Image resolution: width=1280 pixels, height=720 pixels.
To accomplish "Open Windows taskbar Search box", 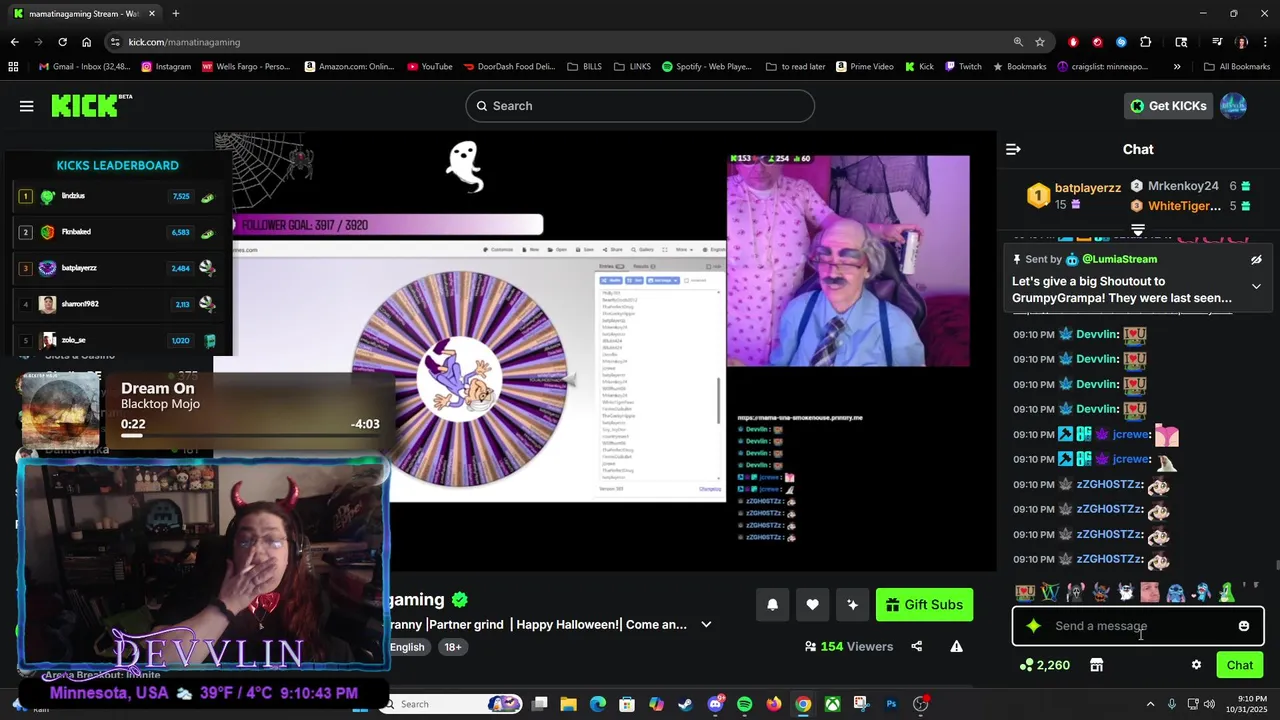I will coord(451,704).
